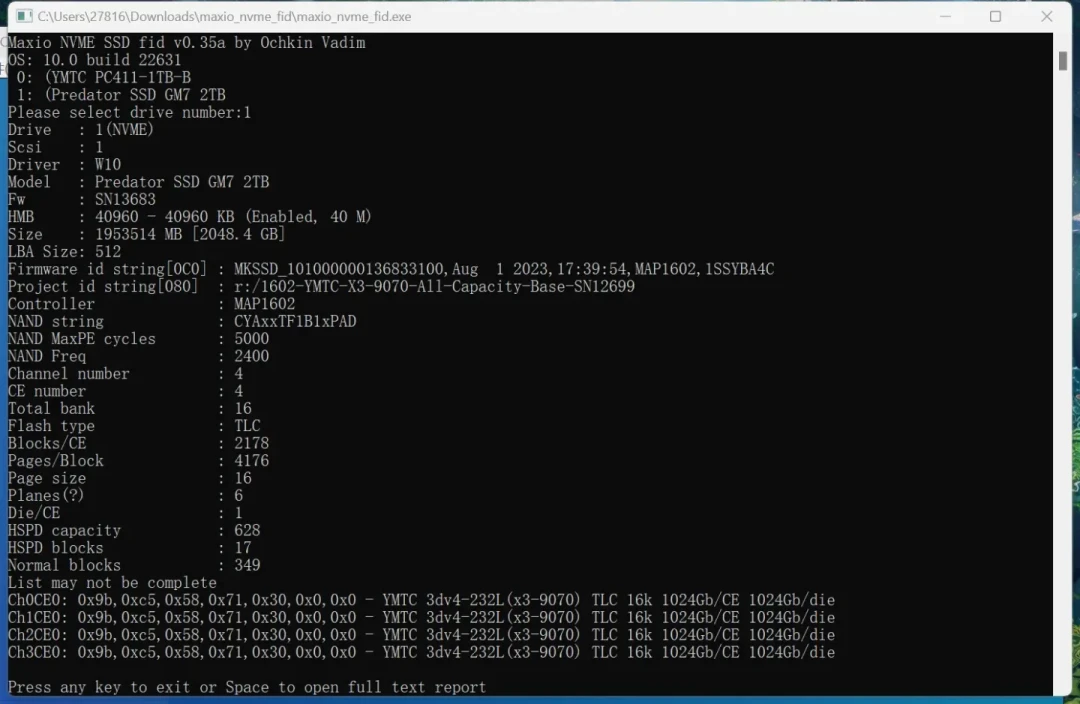Click the Firmware id string 'MKSSD_101000000136833100'

coord(339,269)
